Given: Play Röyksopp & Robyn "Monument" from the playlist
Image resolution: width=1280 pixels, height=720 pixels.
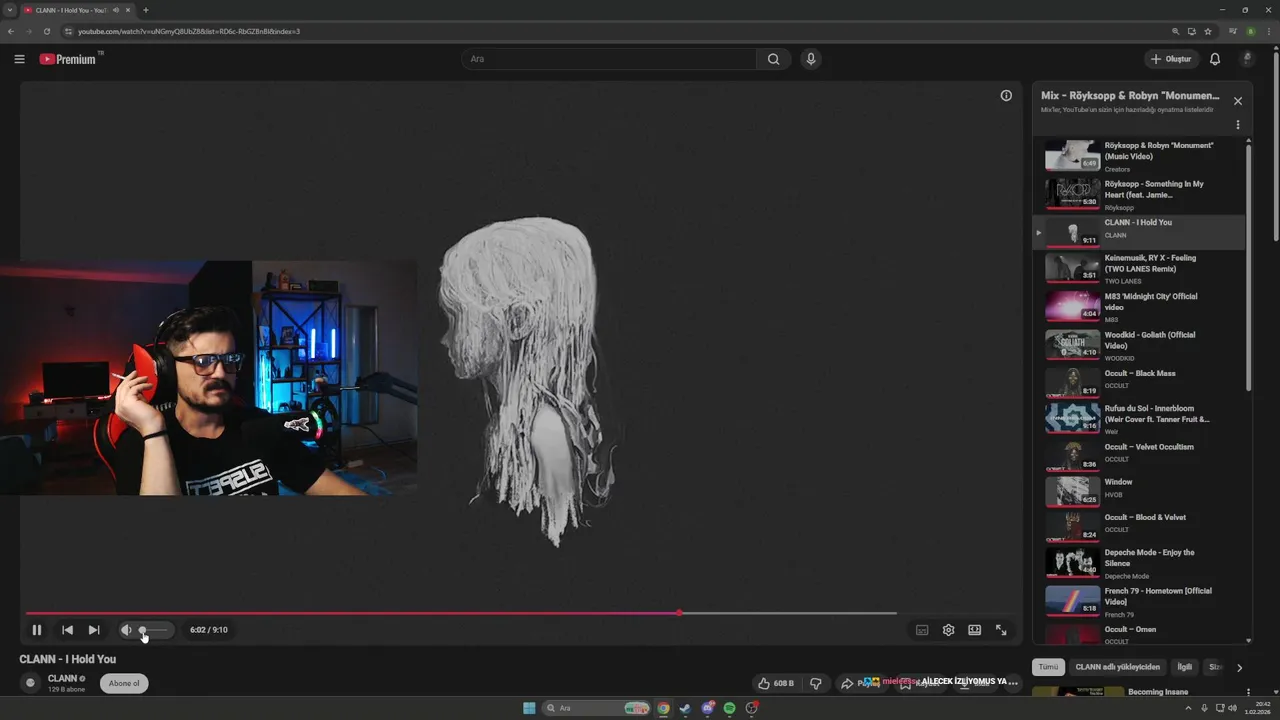Looking at the screenshot, I should tap(1139, 156).
